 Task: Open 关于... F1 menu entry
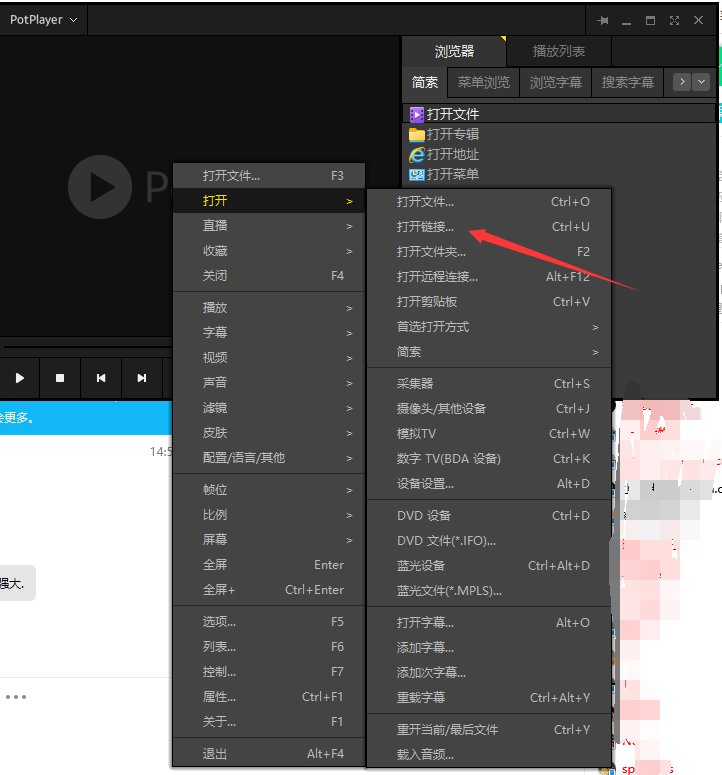(269, 722)
